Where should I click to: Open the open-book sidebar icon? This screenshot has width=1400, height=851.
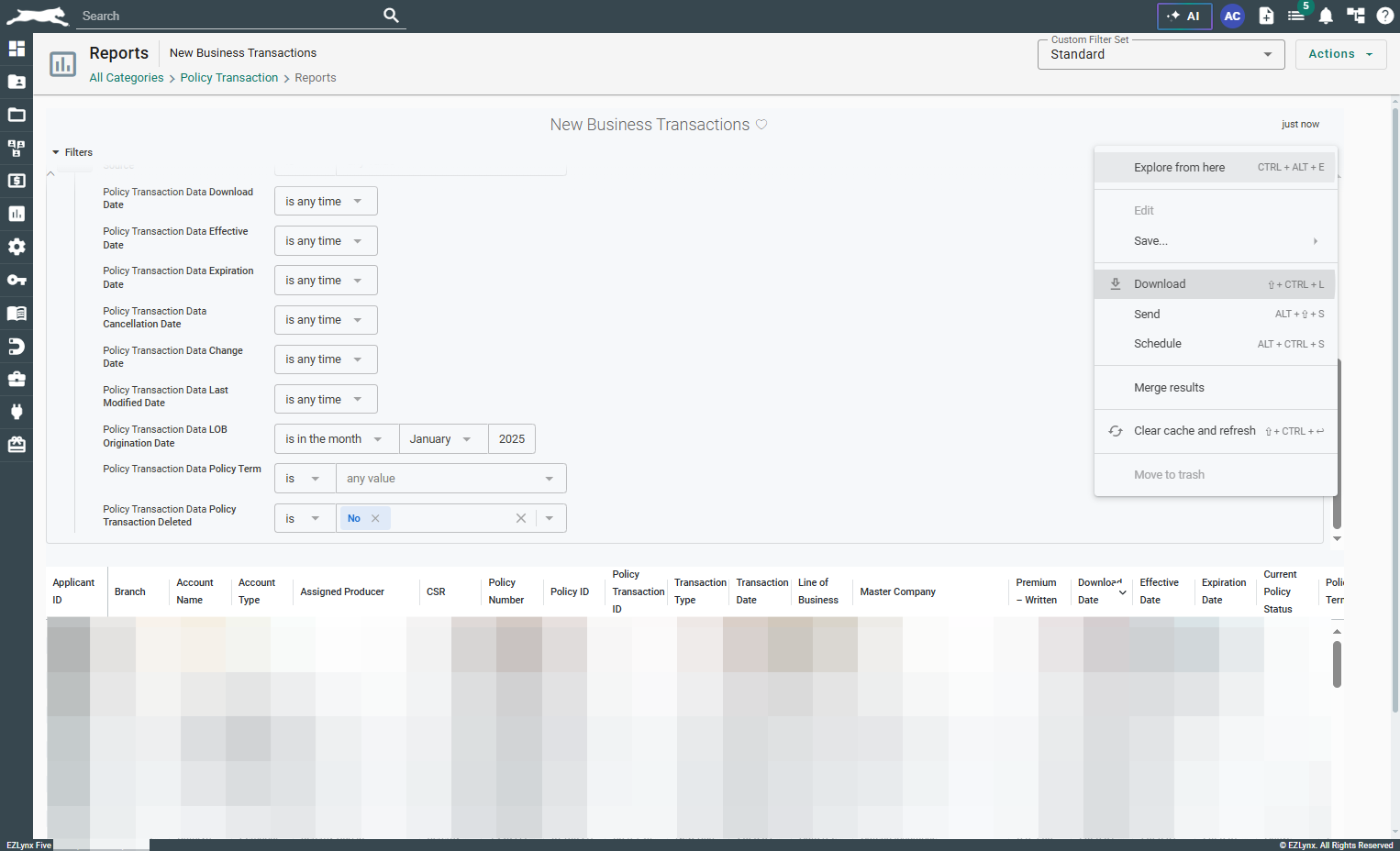(x=17, y=313)
